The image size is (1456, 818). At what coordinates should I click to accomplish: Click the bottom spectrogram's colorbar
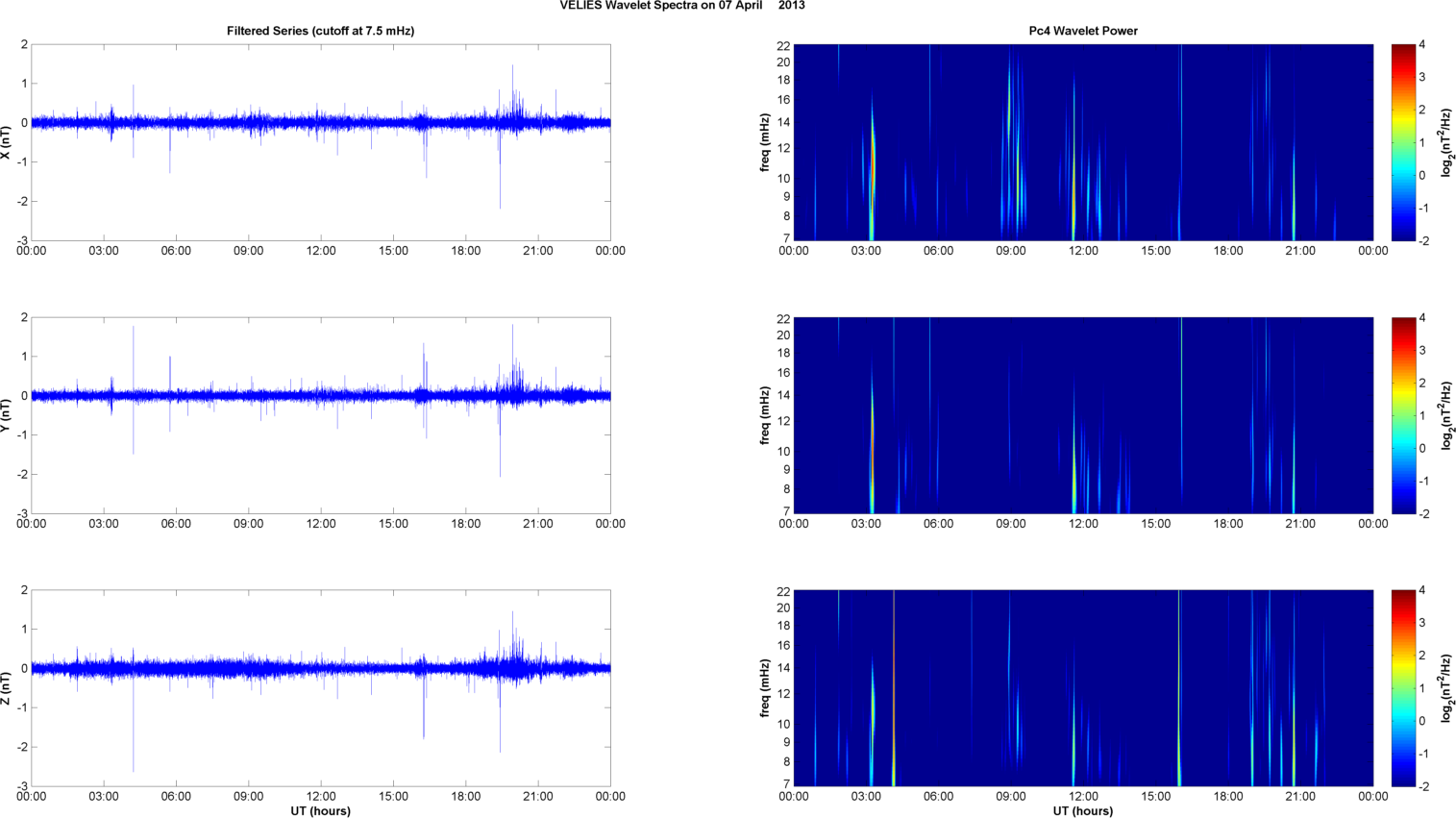click(1403, 688)
